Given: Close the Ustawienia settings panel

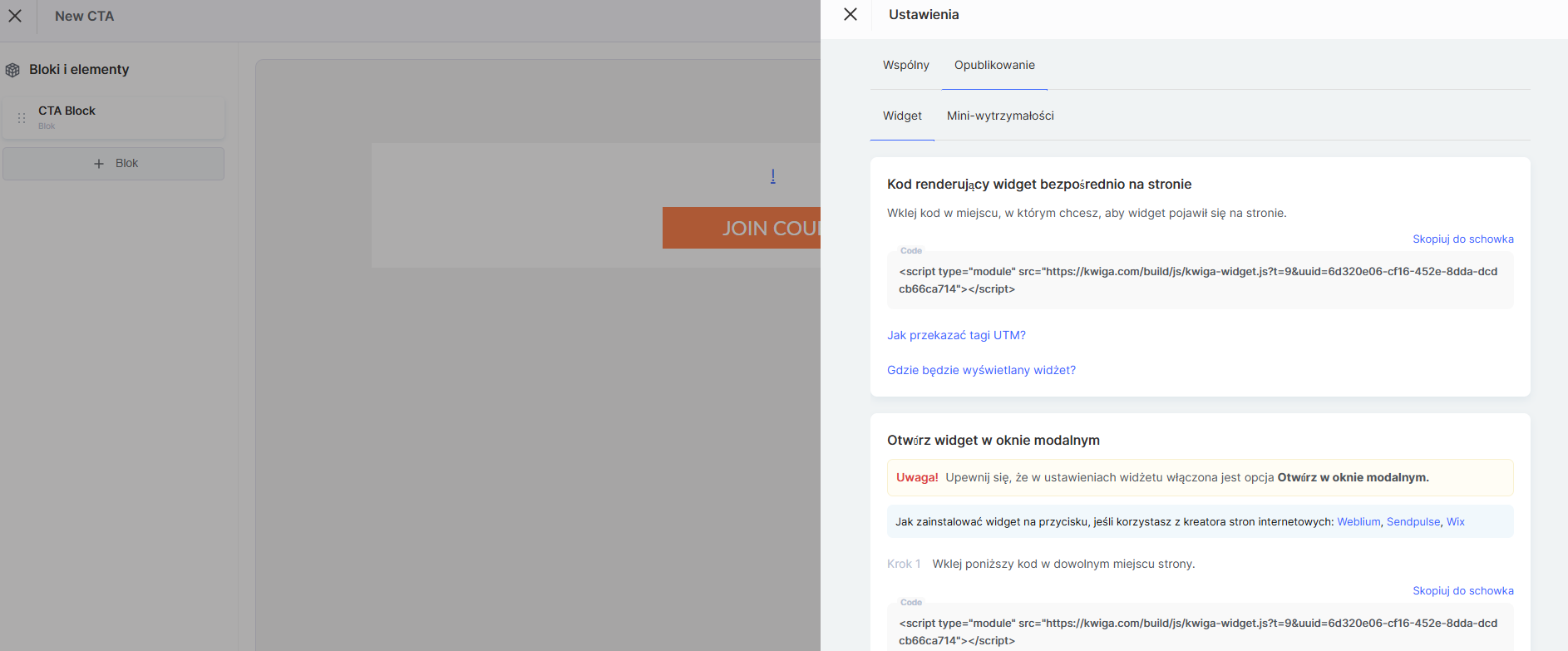Looking at the screenshot, I should click(850, 14).
